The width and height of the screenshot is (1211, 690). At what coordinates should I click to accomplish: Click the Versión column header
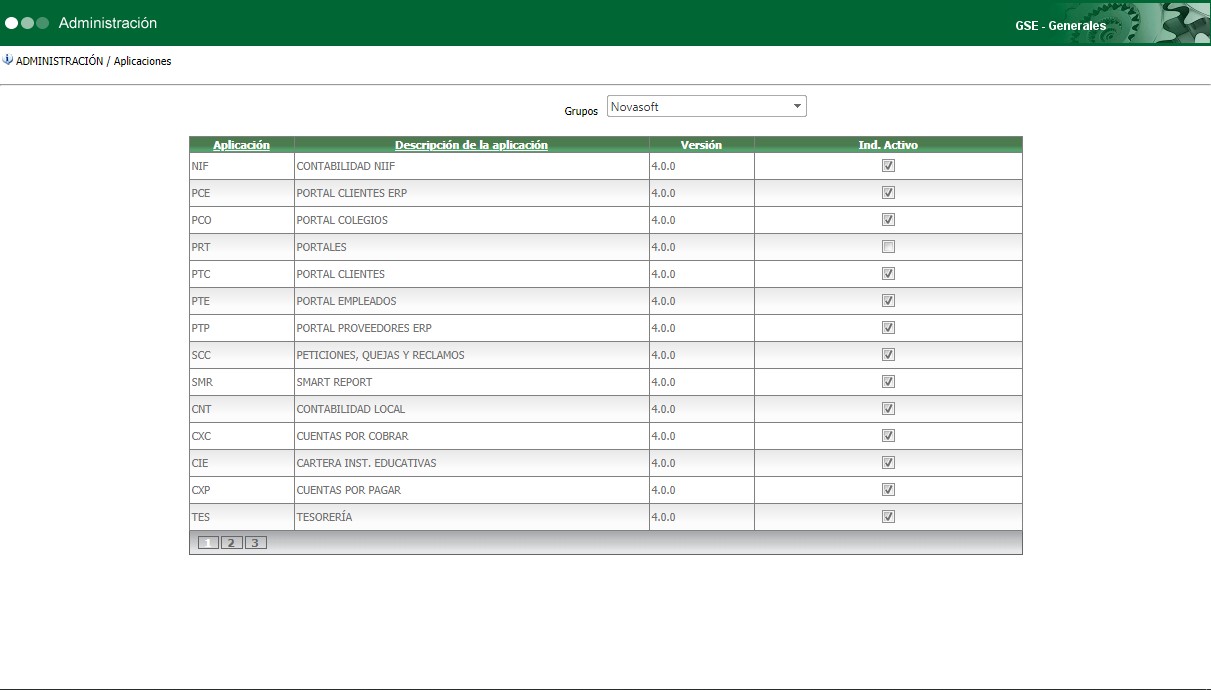(x=701, y=145)
